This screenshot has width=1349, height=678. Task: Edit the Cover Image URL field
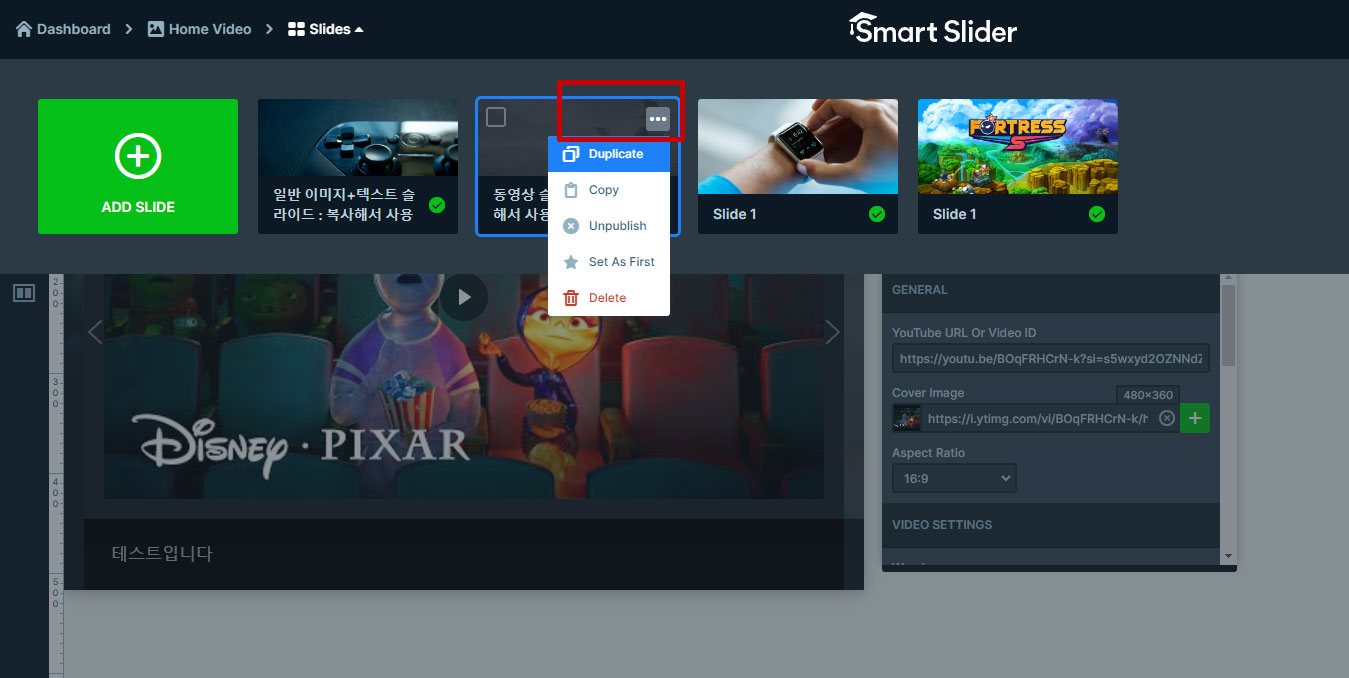(1037, 418)
